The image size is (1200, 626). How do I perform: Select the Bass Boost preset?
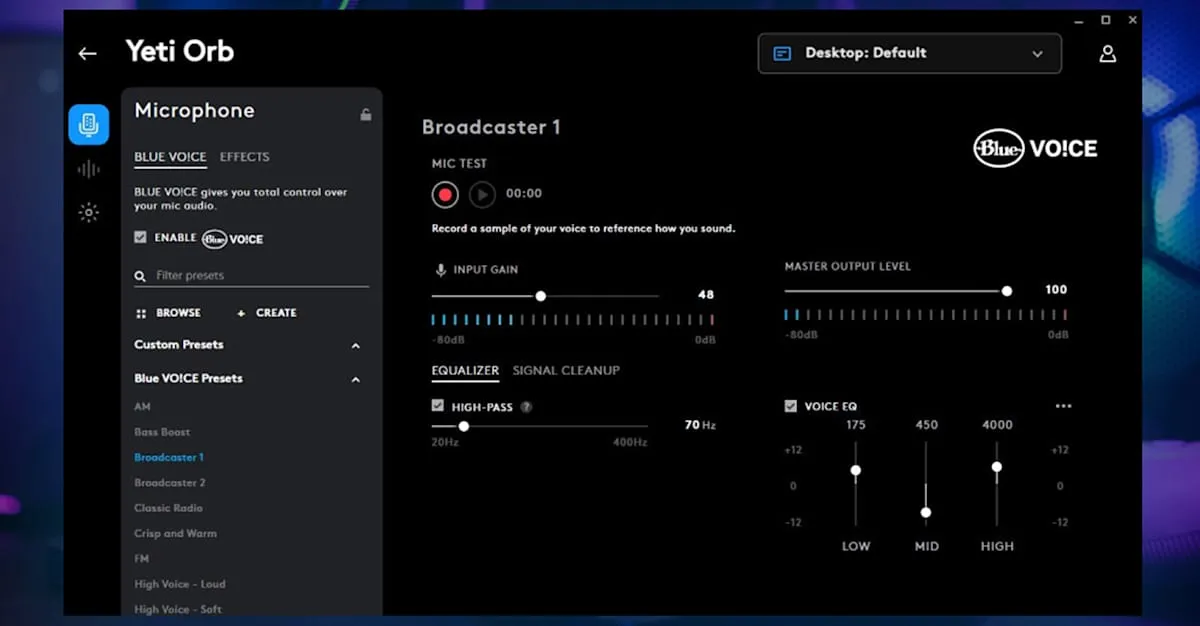click(162, 432)
